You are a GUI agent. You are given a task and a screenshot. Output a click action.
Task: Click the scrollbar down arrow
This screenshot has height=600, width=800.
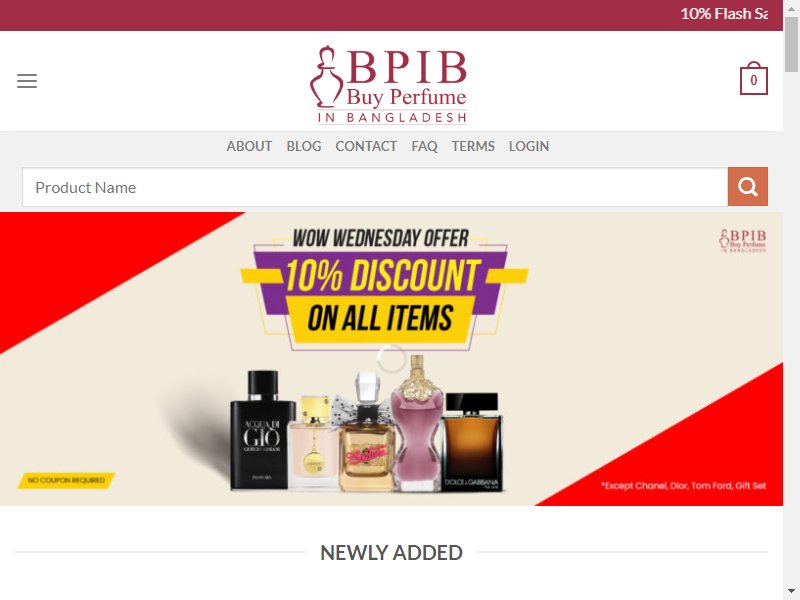791,591
